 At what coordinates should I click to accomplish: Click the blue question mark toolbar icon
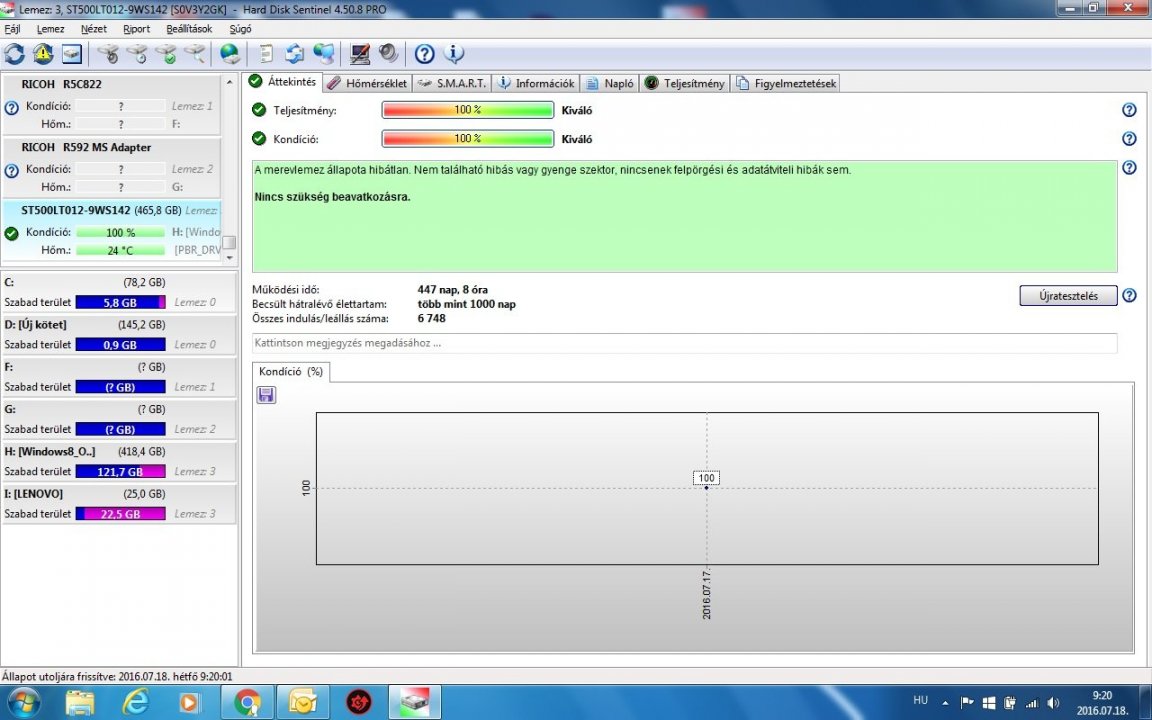point(425,54)
